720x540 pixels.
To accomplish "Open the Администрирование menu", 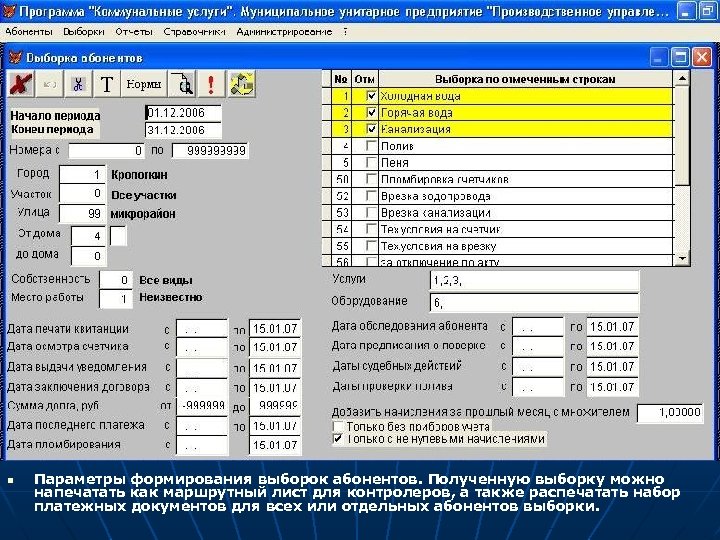I will (284, 32).
